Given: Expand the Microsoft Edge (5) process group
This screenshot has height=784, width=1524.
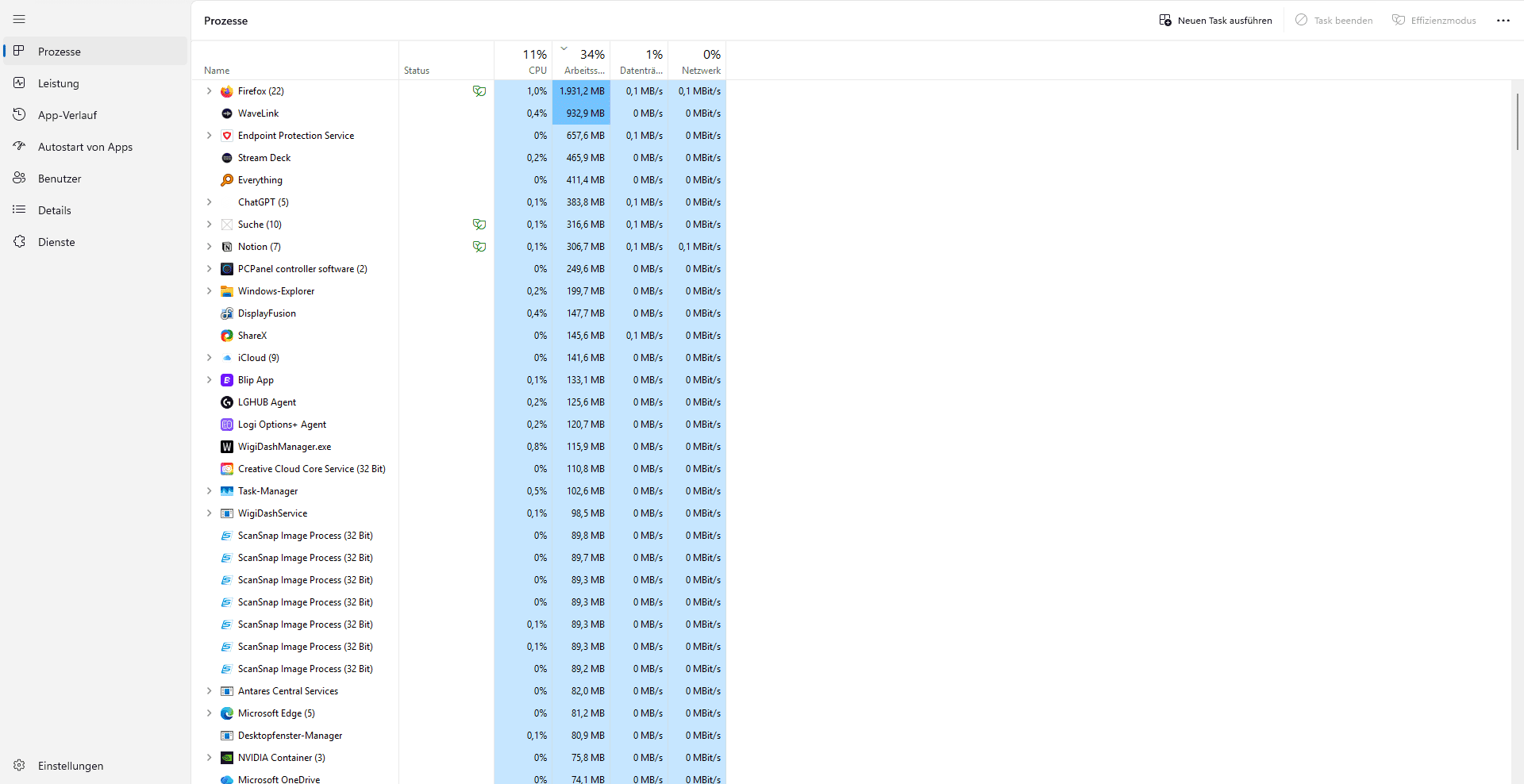Looking at the screenshot, I should (210, 713).
